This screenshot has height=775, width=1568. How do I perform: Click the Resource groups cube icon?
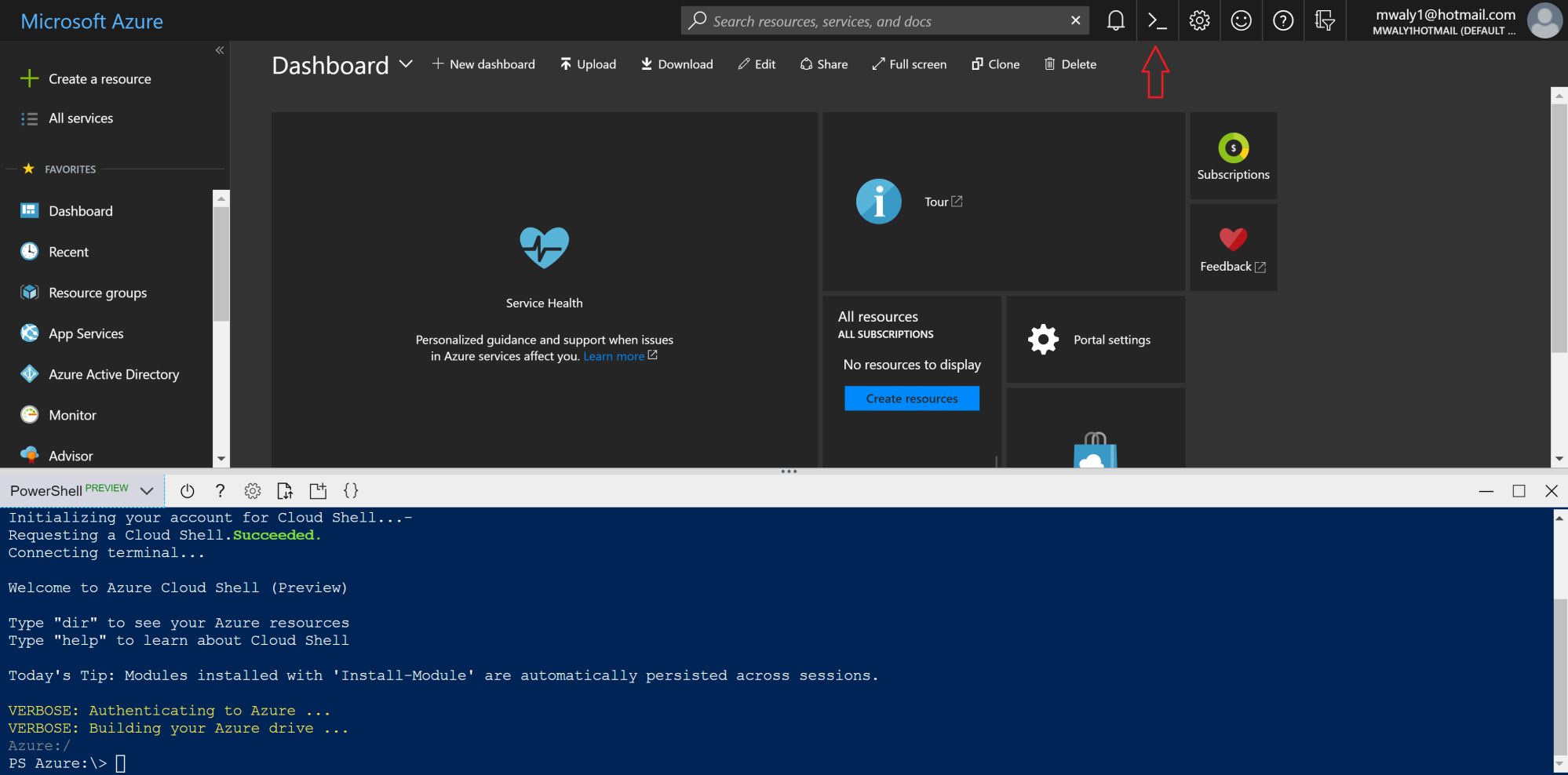(x=30, y=292)
